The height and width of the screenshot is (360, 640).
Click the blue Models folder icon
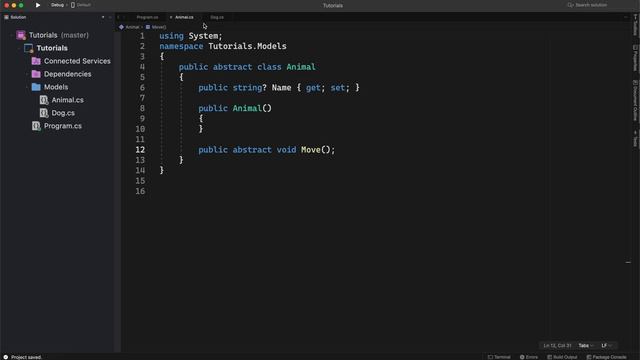[36, 87]
